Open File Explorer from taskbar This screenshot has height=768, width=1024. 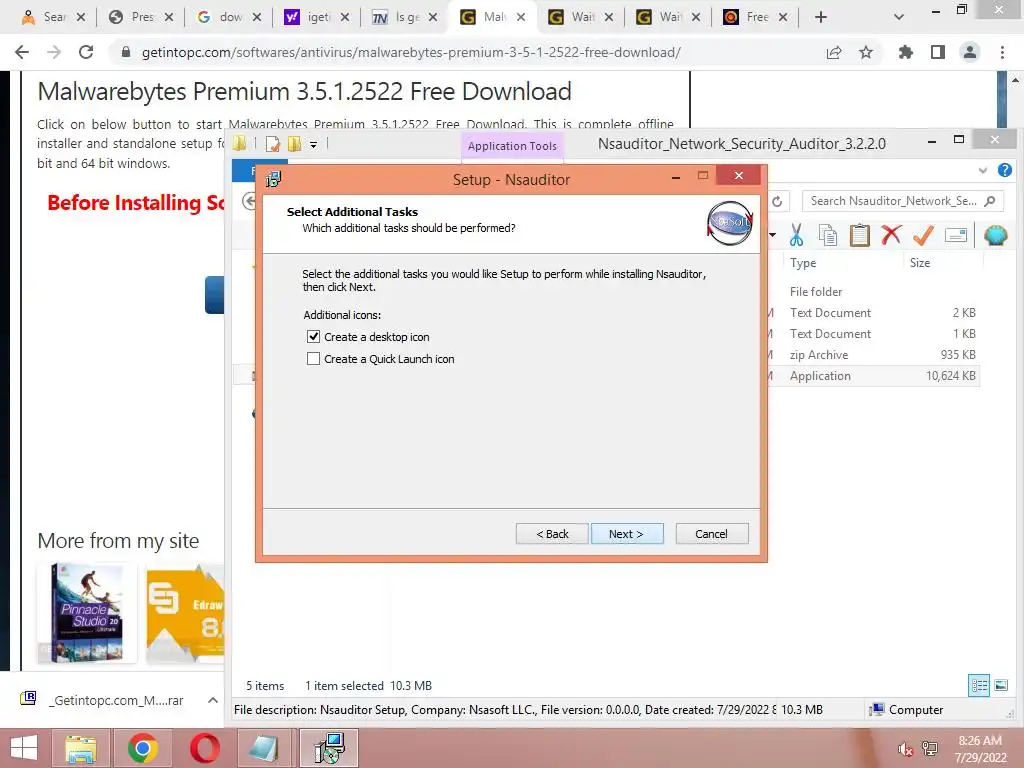pyautogui.click(x=80, y=748)
